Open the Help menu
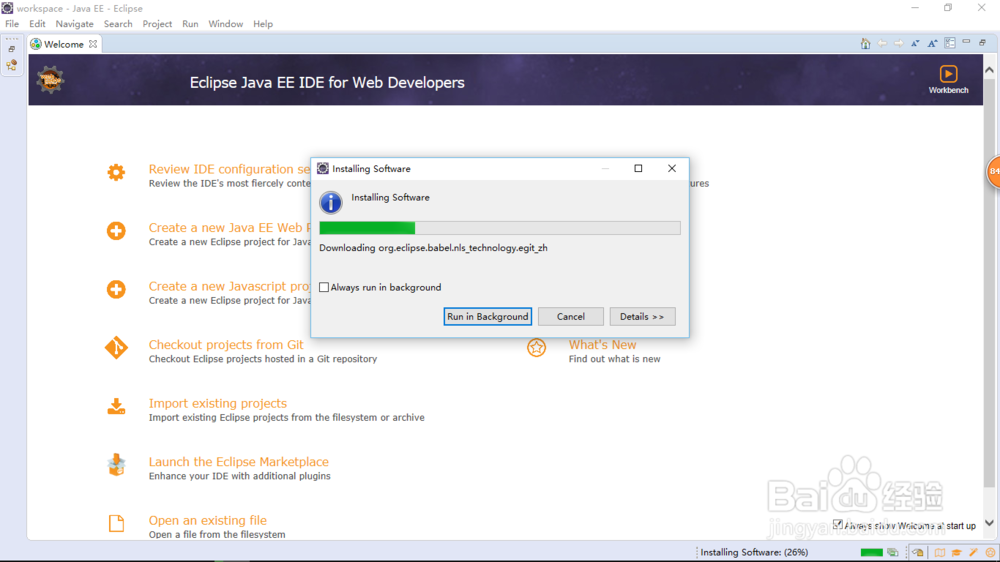 pyautogui.click(x=263, y=24)
